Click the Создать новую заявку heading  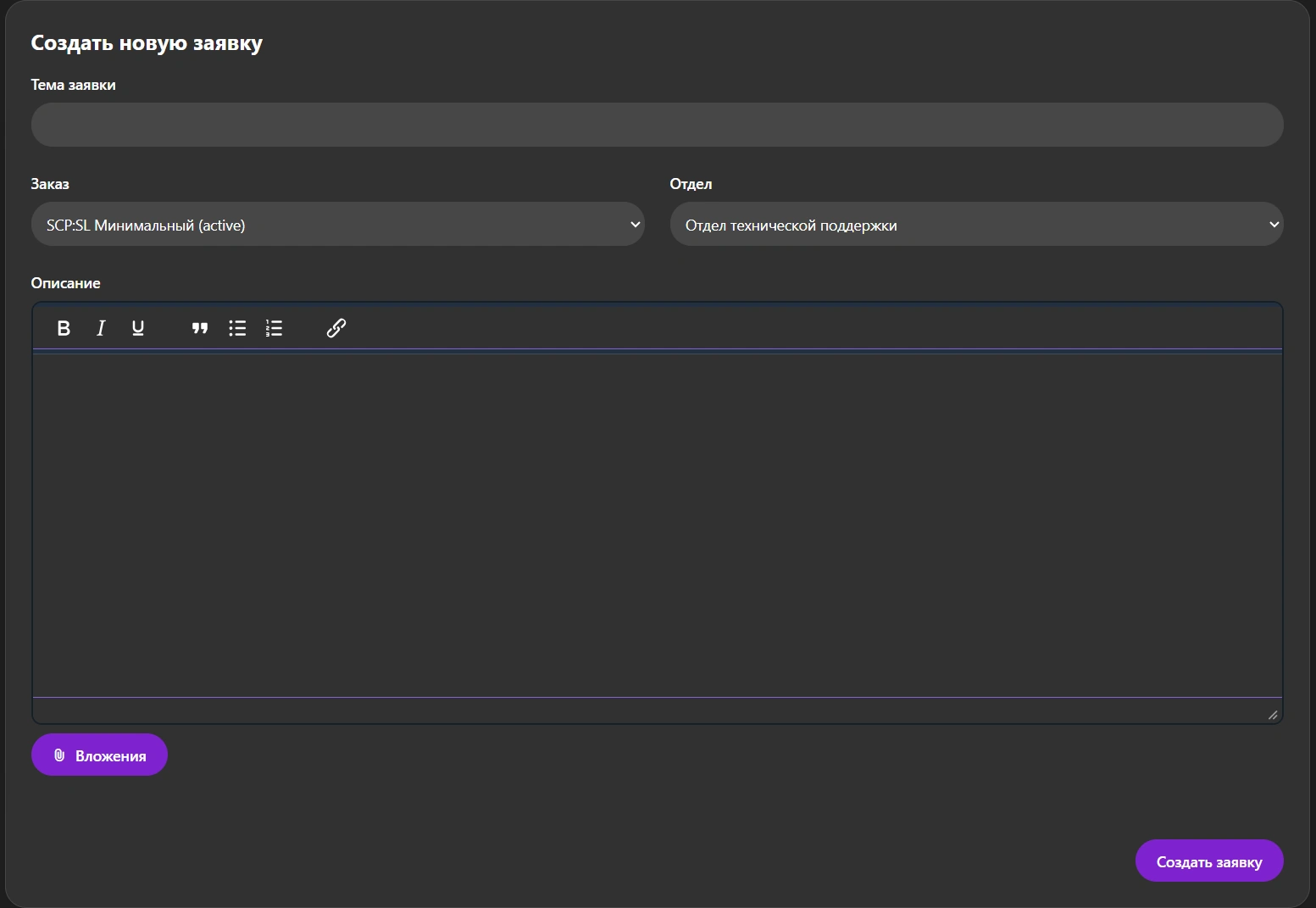[147, 43]
